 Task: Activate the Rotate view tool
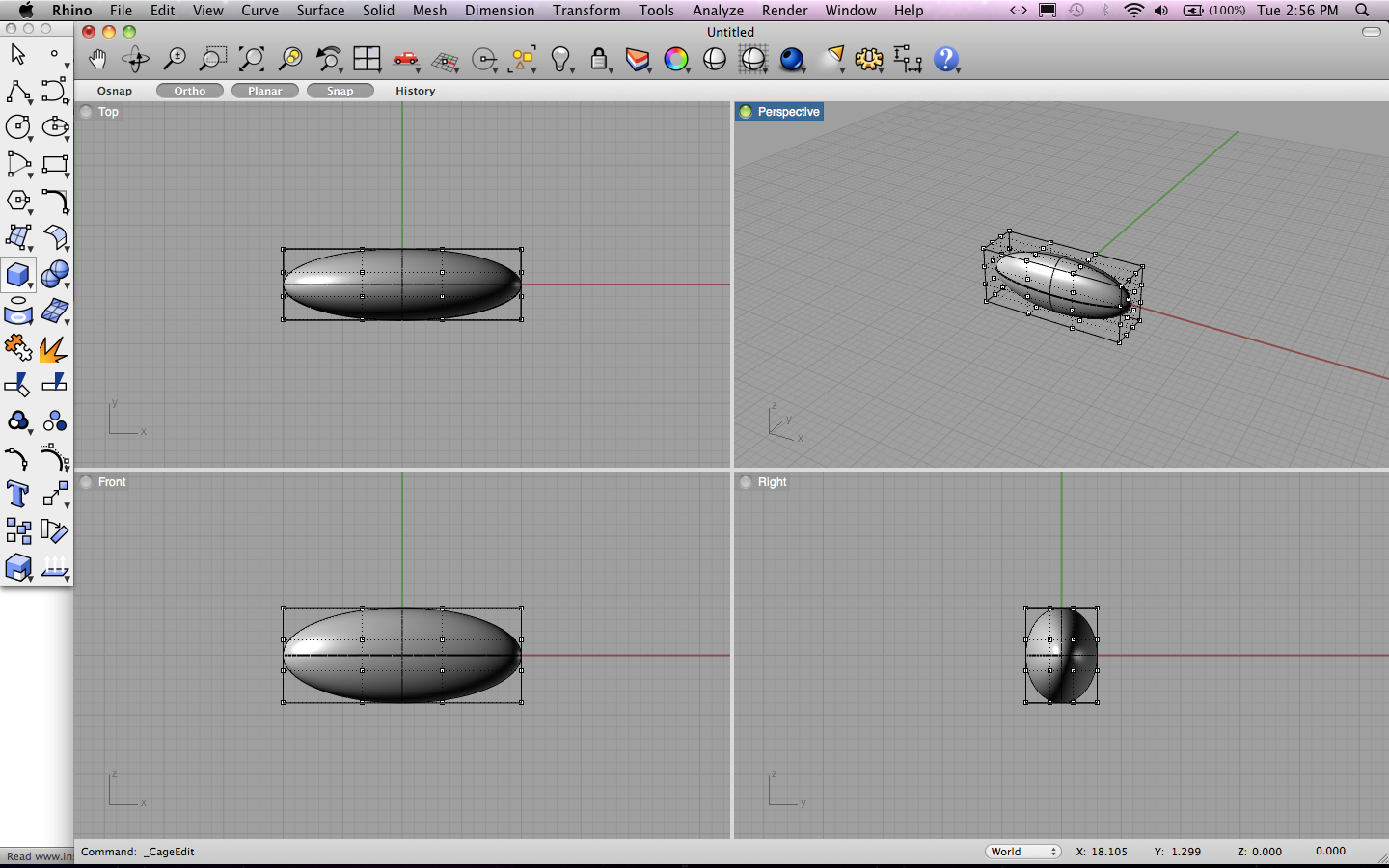pos(135,59)
